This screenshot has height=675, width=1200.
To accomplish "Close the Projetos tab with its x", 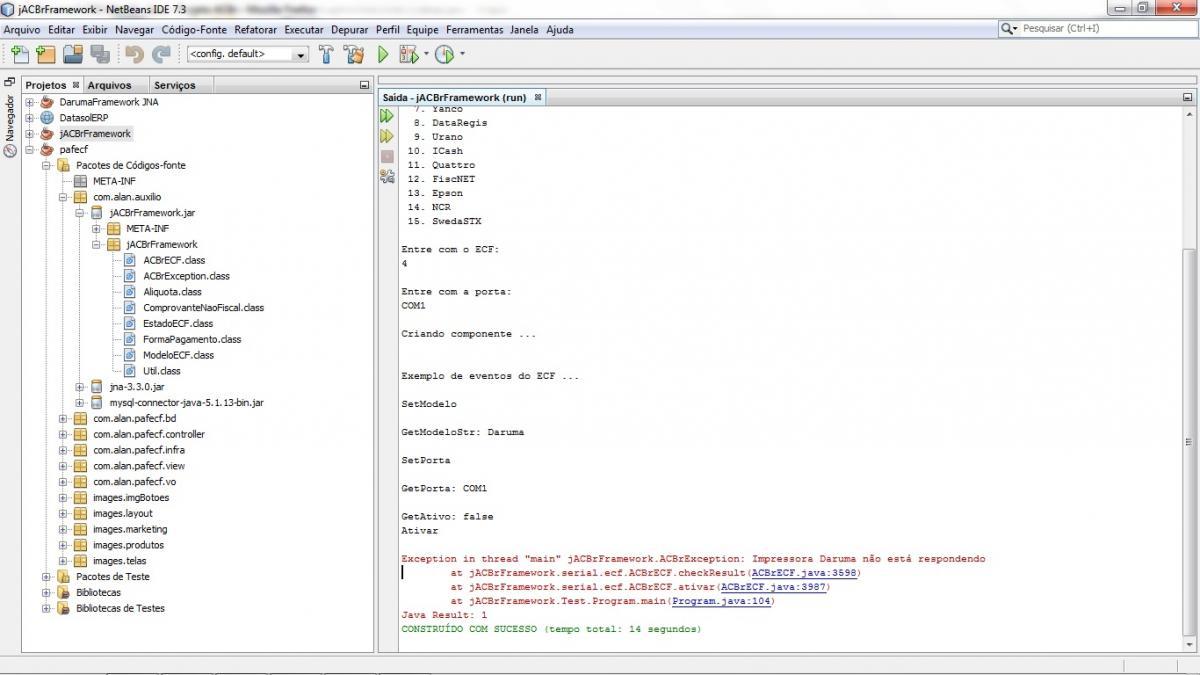I will click(x=75, y=85).
